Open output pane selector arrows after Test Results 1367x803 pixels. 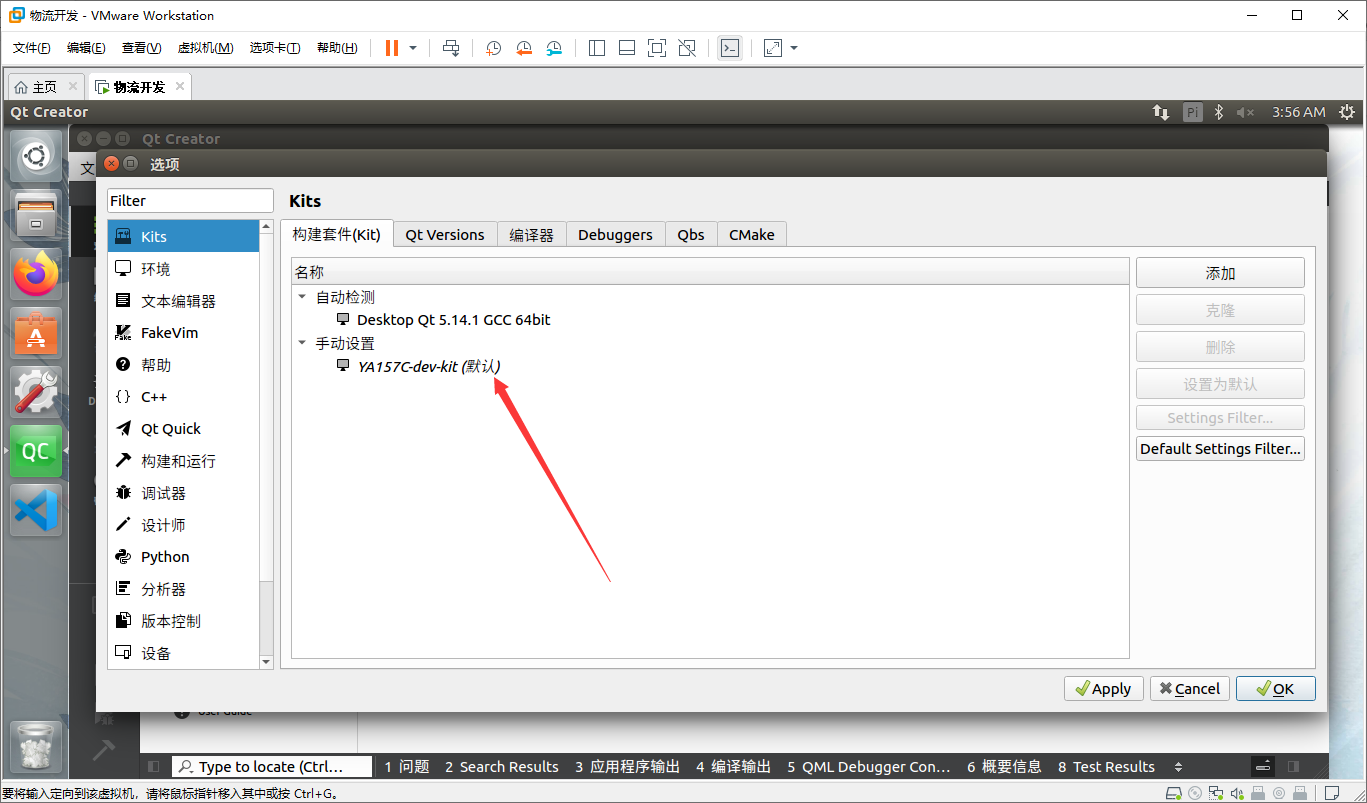[x=1178, y=767]
